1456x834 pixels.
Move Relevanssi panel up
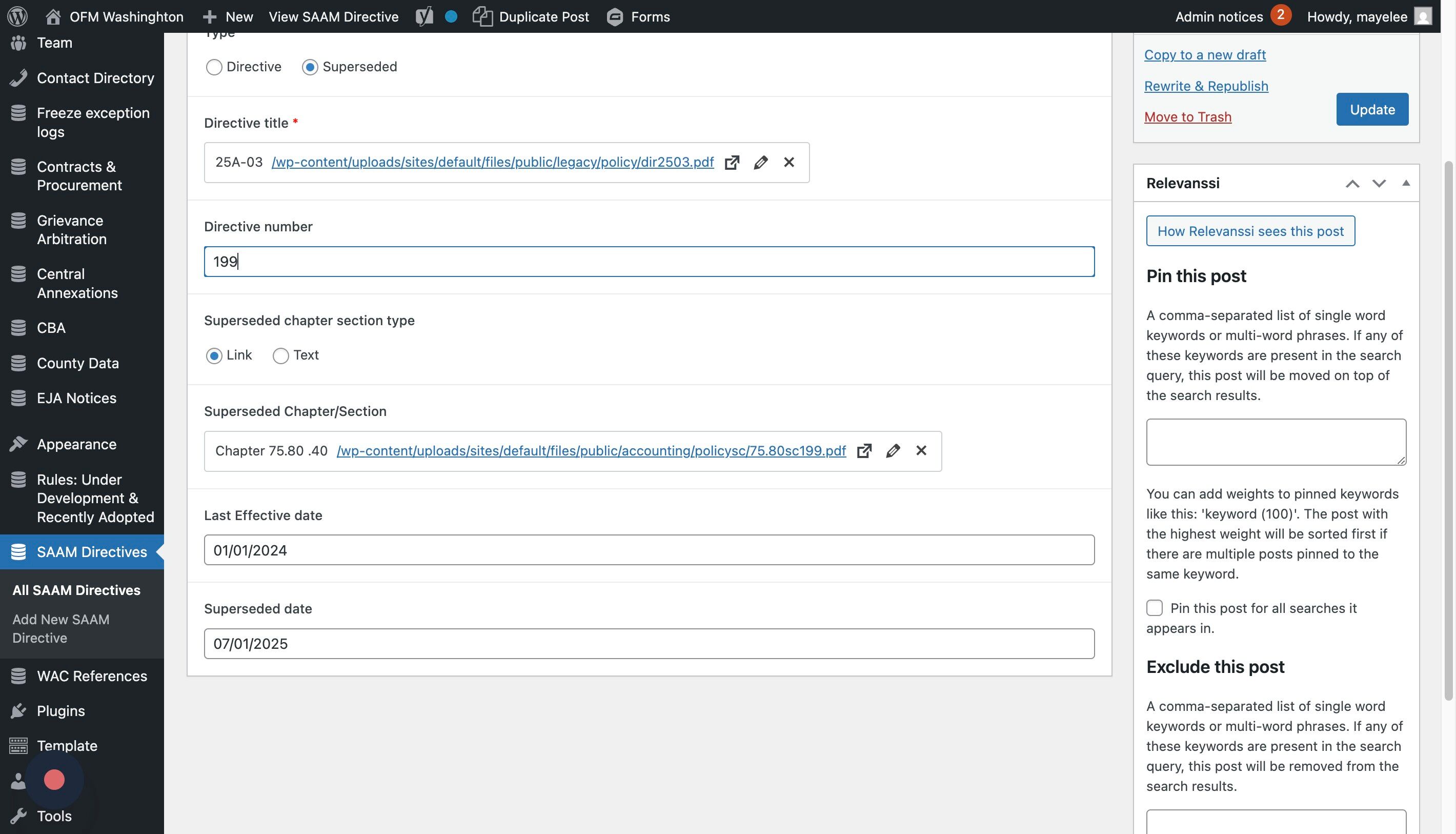(1352, 184)
